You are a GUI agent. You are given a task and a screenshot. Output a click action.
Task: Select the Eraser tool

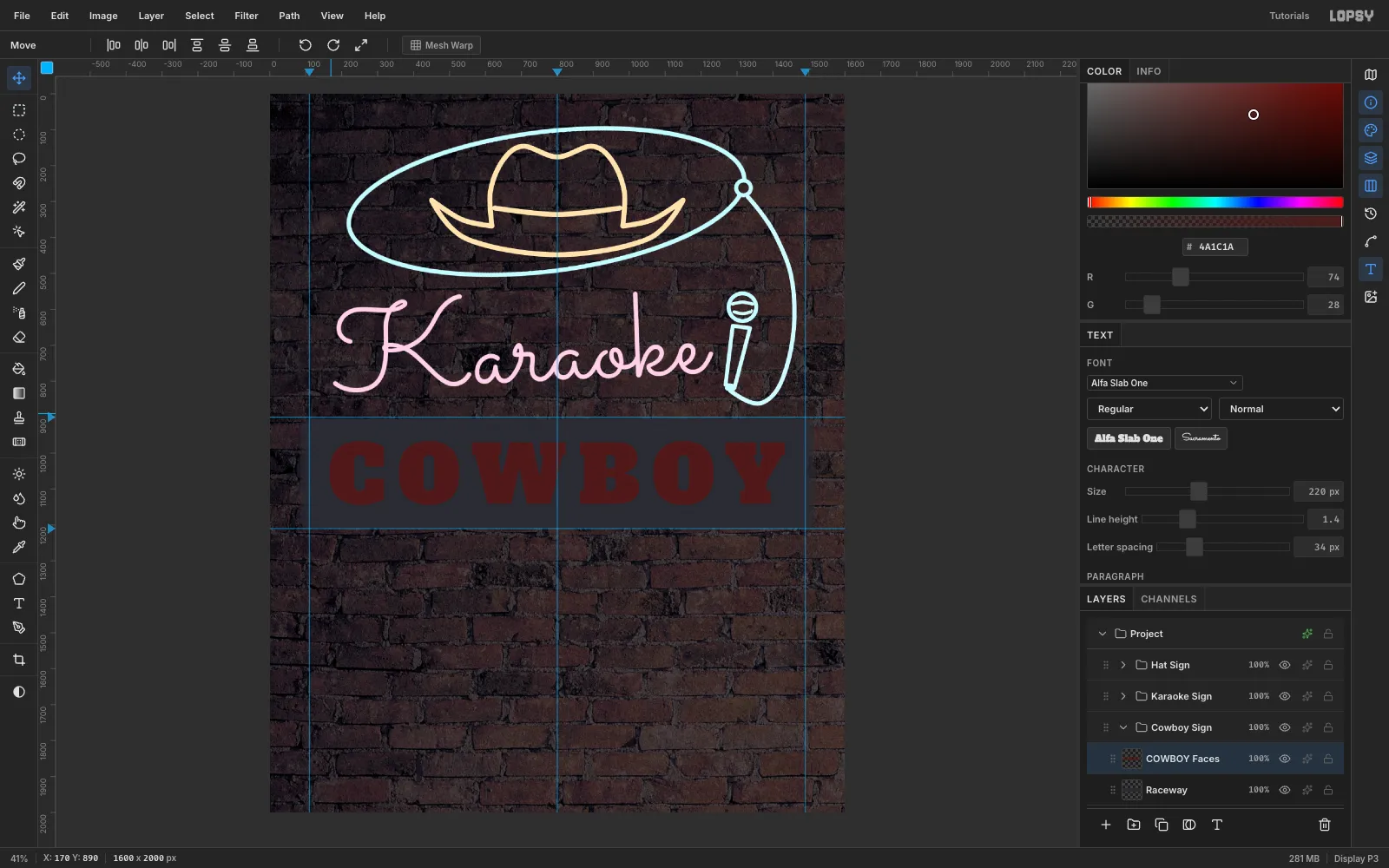coord(19,337)
